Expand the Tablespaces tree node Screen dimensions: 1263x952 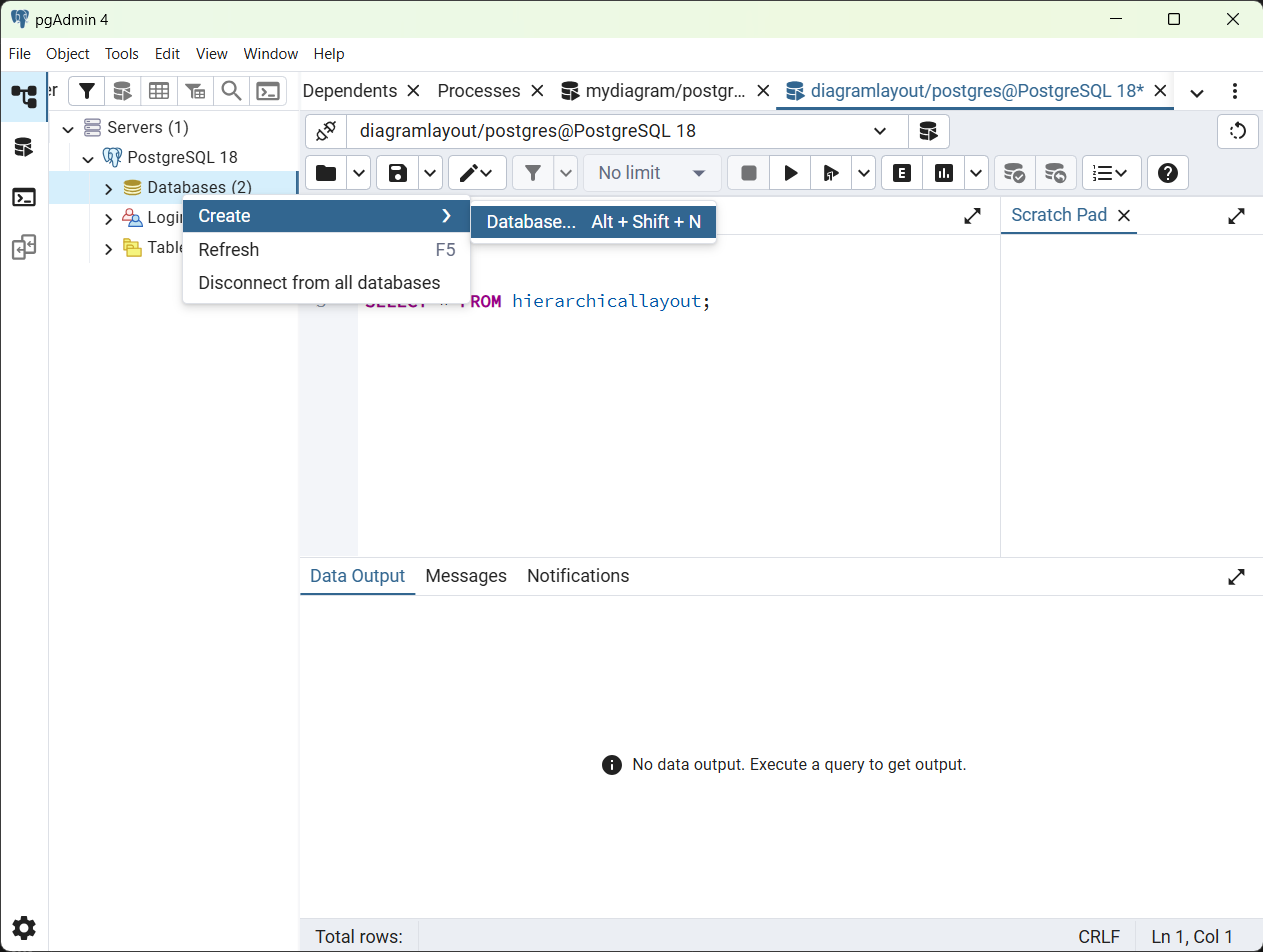click(x=108, y=248)
